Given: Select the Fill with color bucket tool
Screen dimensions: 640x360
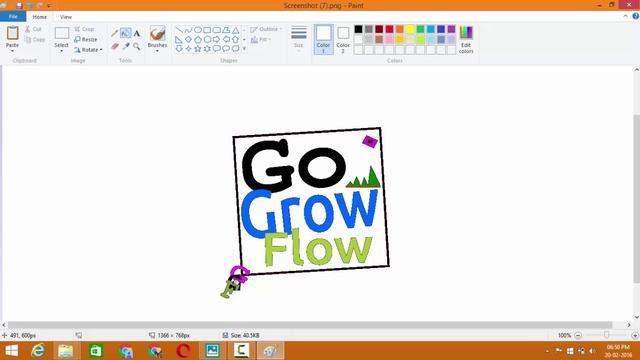Looking at the screenshot, I should click(x=126, y=33).
